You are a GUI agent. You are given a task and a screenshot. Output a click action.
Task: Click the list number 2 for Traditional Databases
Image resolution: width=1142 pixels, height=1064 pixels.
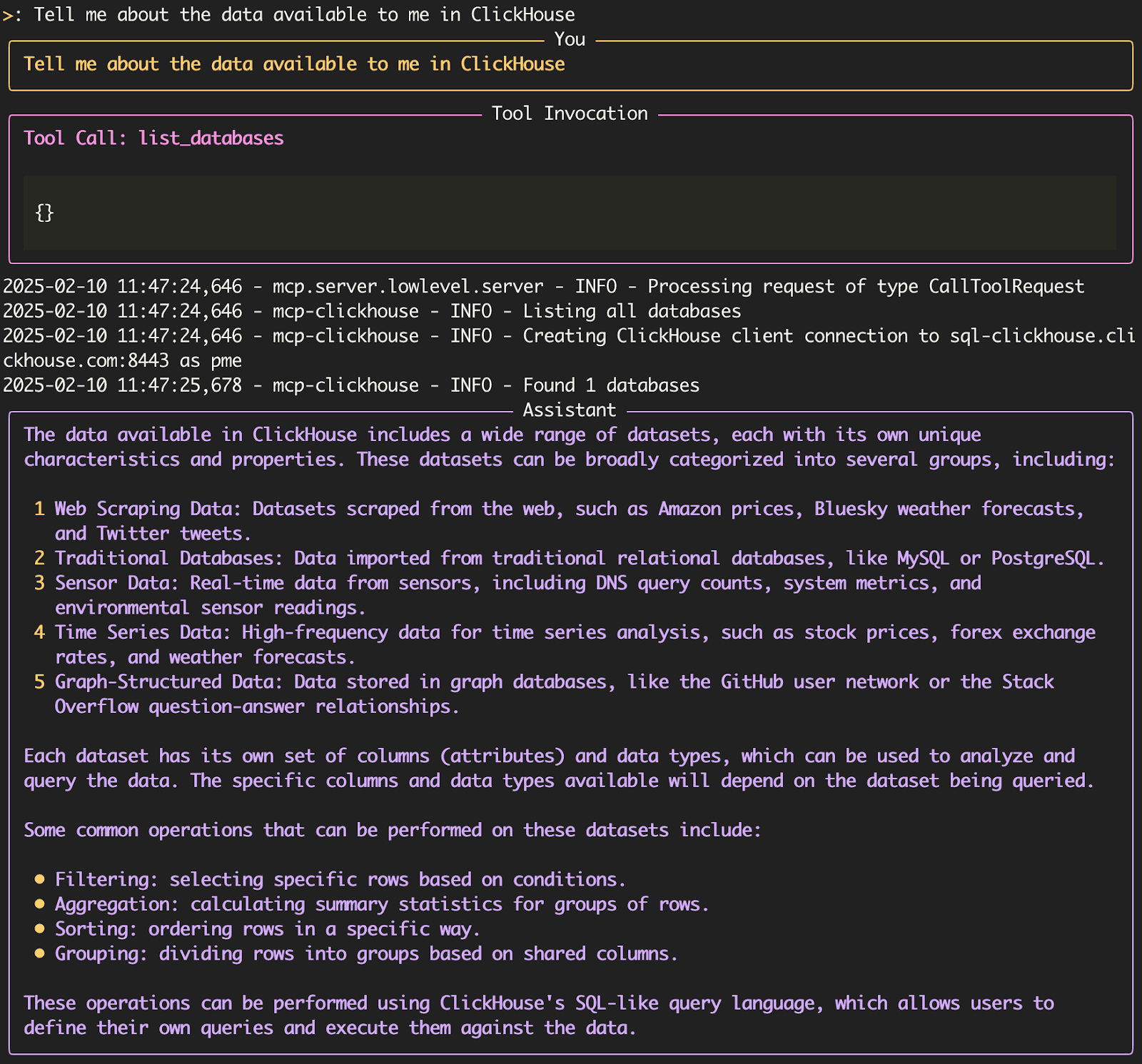coord(39,558)
